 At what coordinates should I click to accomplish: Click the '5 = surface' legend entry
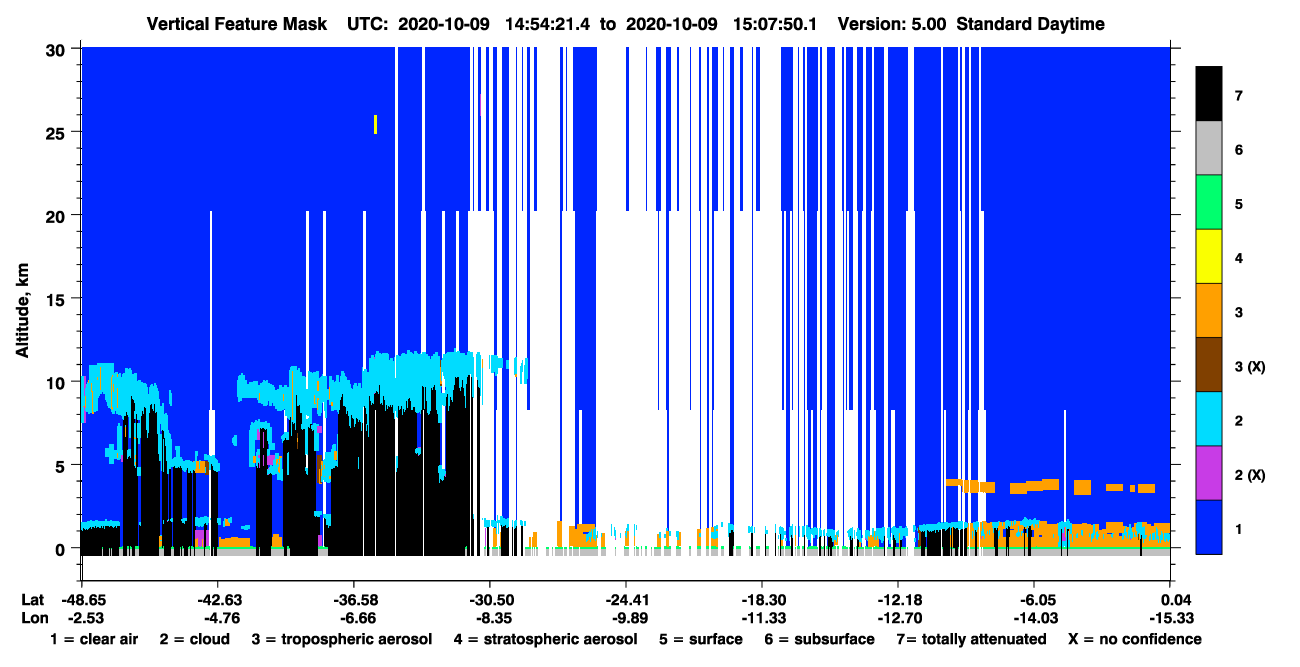[701, 639]
